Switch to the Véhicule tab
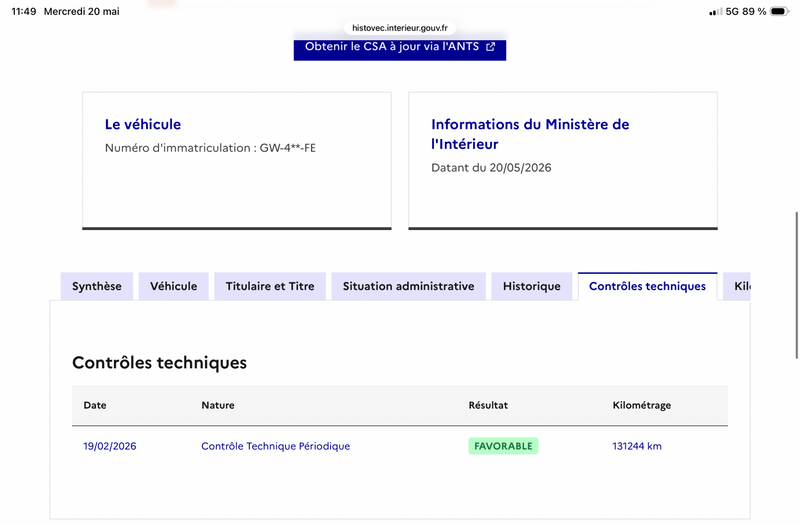The width and height of the screenshot is (800, 525). [x=173, y=286]
